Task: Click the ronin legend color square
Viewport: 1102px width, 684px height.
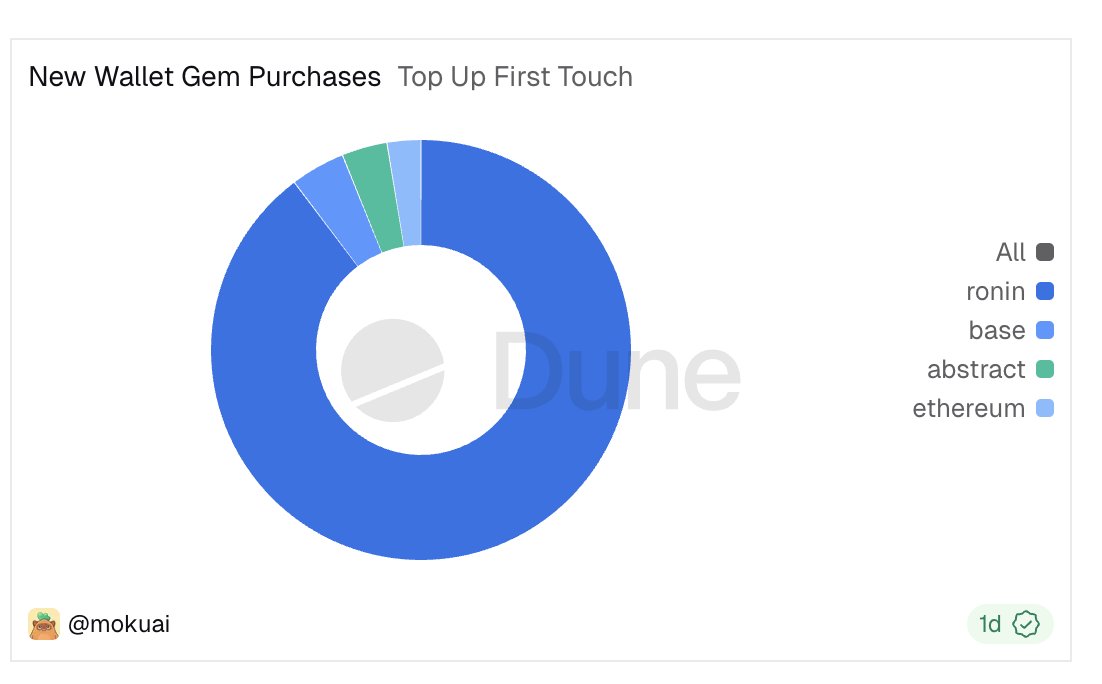Action: pyautogui.click(x=1045, y=292)
